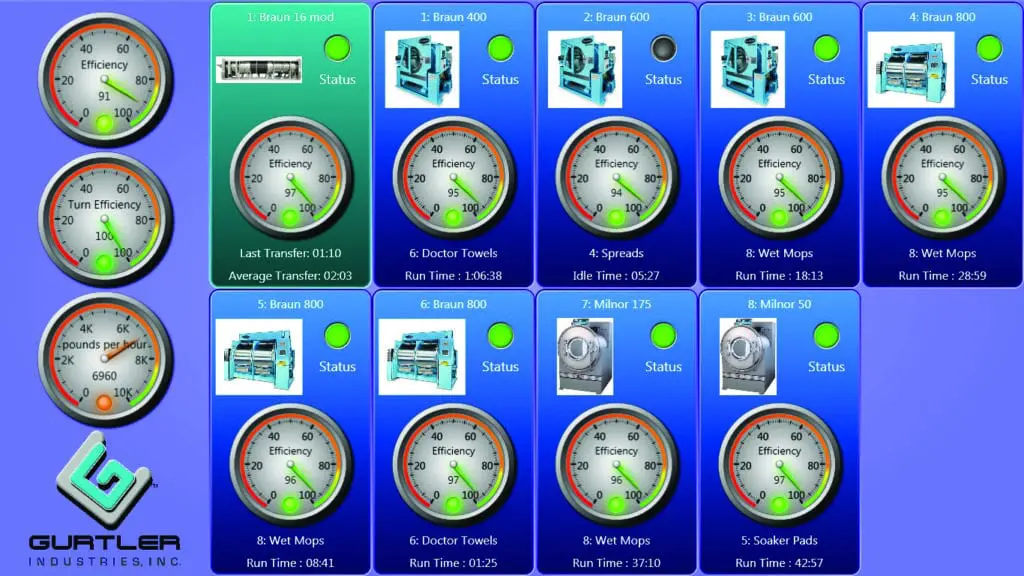Open the pounds per hour gauge
Image resolution: width=1024 pixels, height=576 pixels.
105,358
